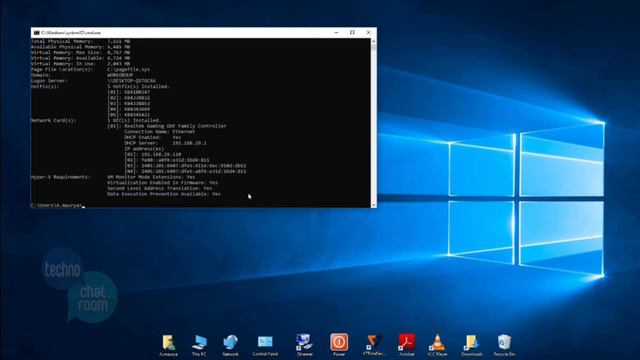Image resolution: width=640 pixels, height=360 pixels.
Task: Click the Logon Server value text
Action: pos(131,81)
